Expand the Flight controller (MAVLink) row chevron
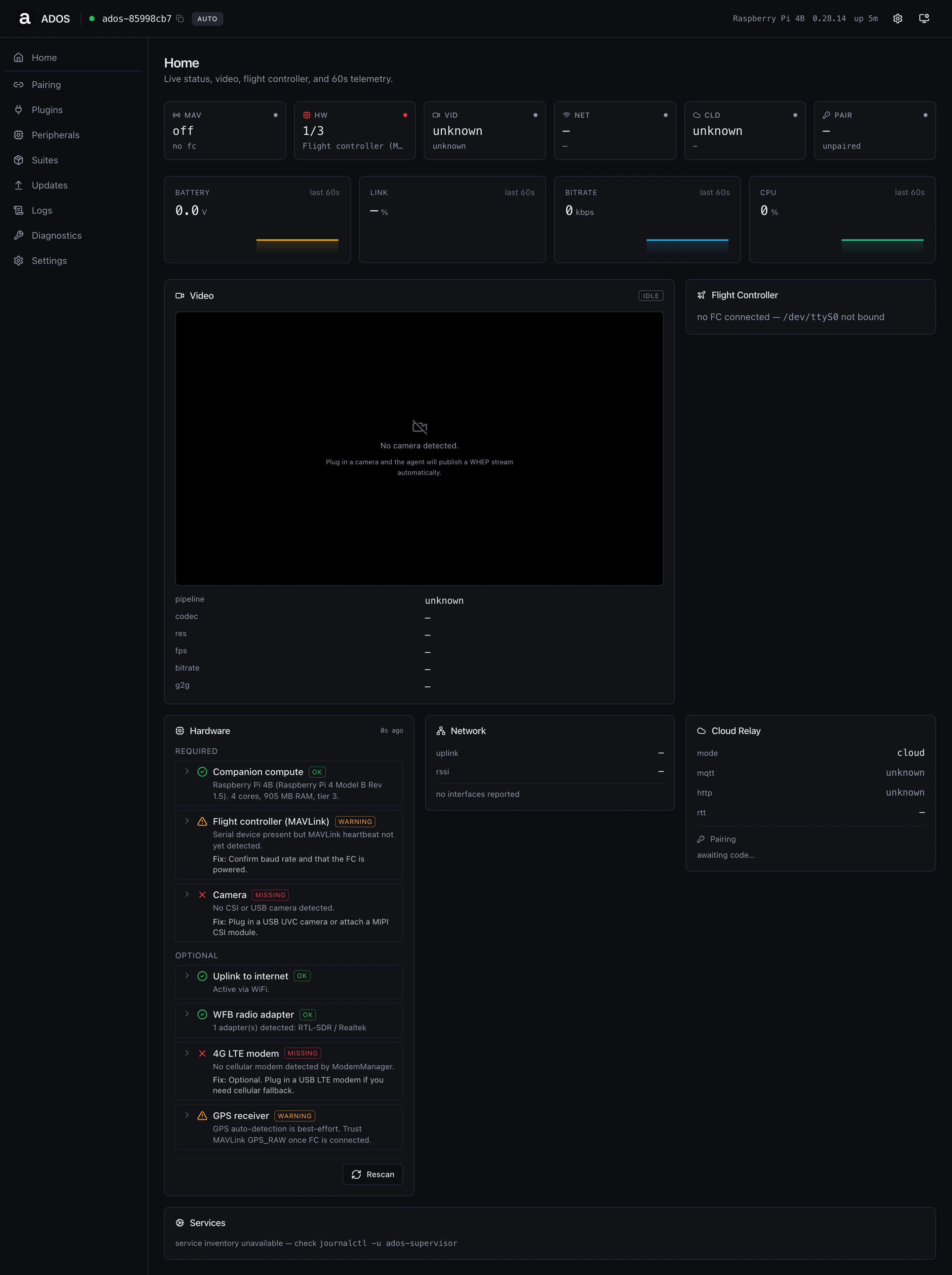The image size is (952, 1275). [187, 821]
